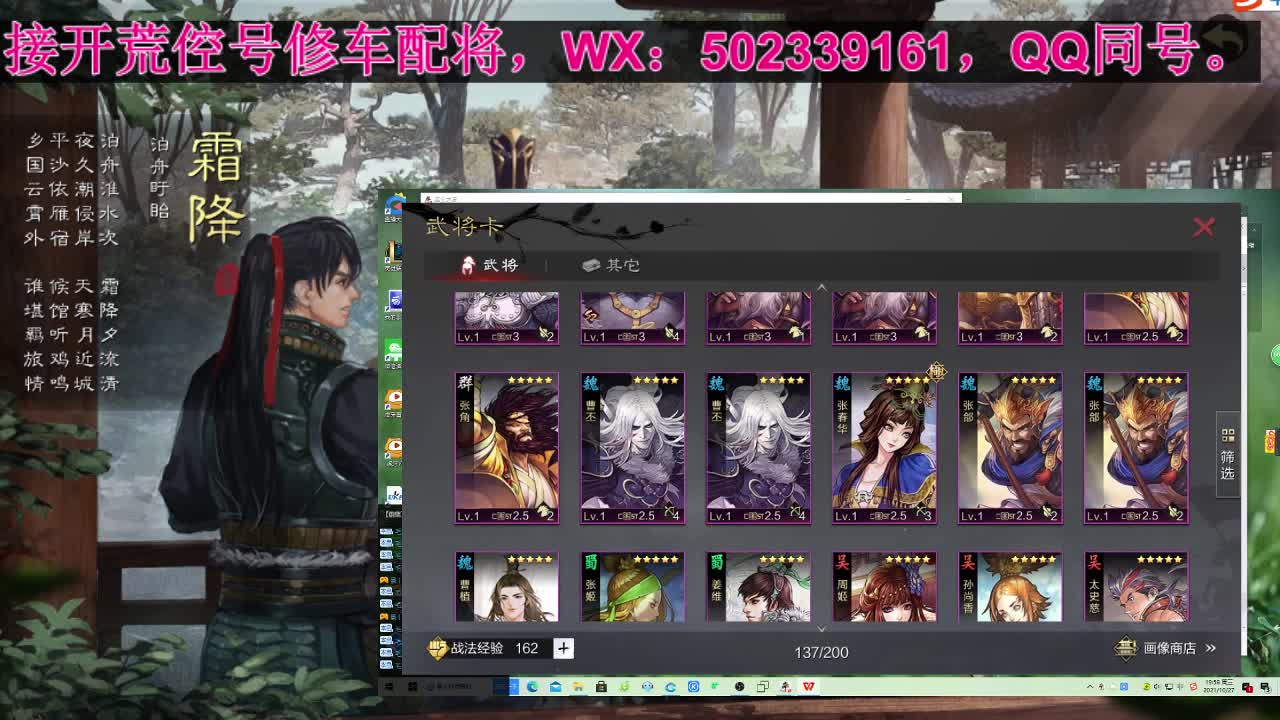Close the 武将卡 panel with the red X
The height and width of the screenshot is (720, 1280).
click(x=1203, y=227)
